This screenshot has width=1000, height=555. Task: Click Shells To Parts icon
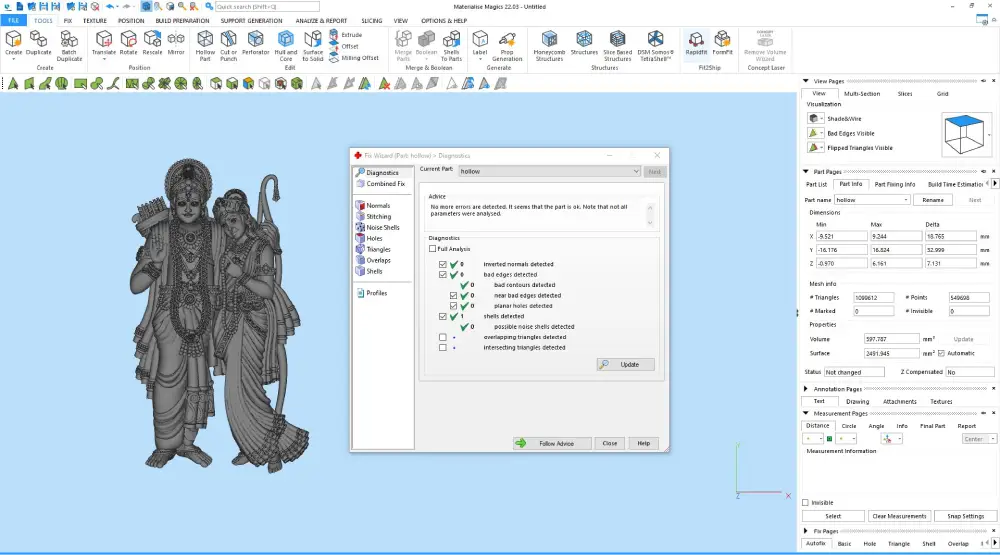pos(451,46)
